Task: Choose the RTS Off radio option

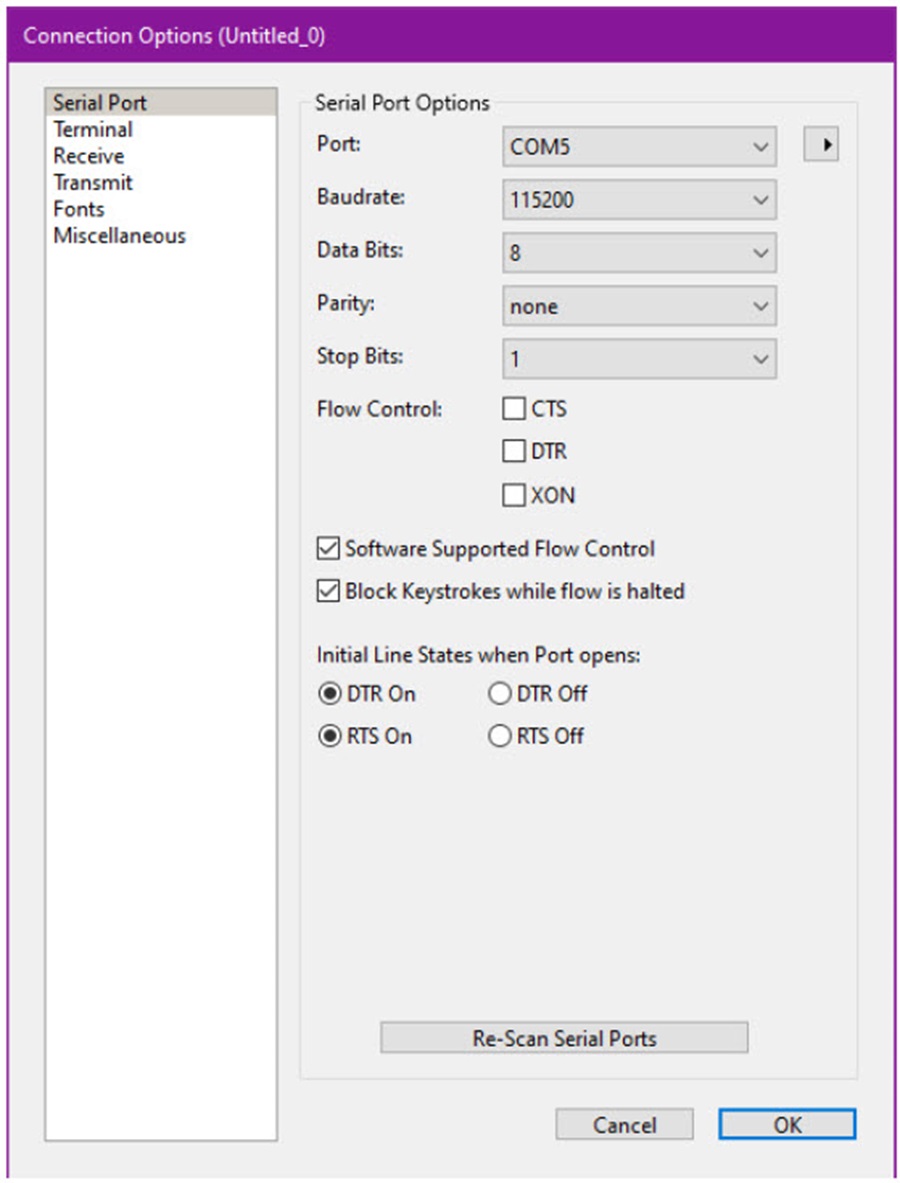Action: coord(499,736)
